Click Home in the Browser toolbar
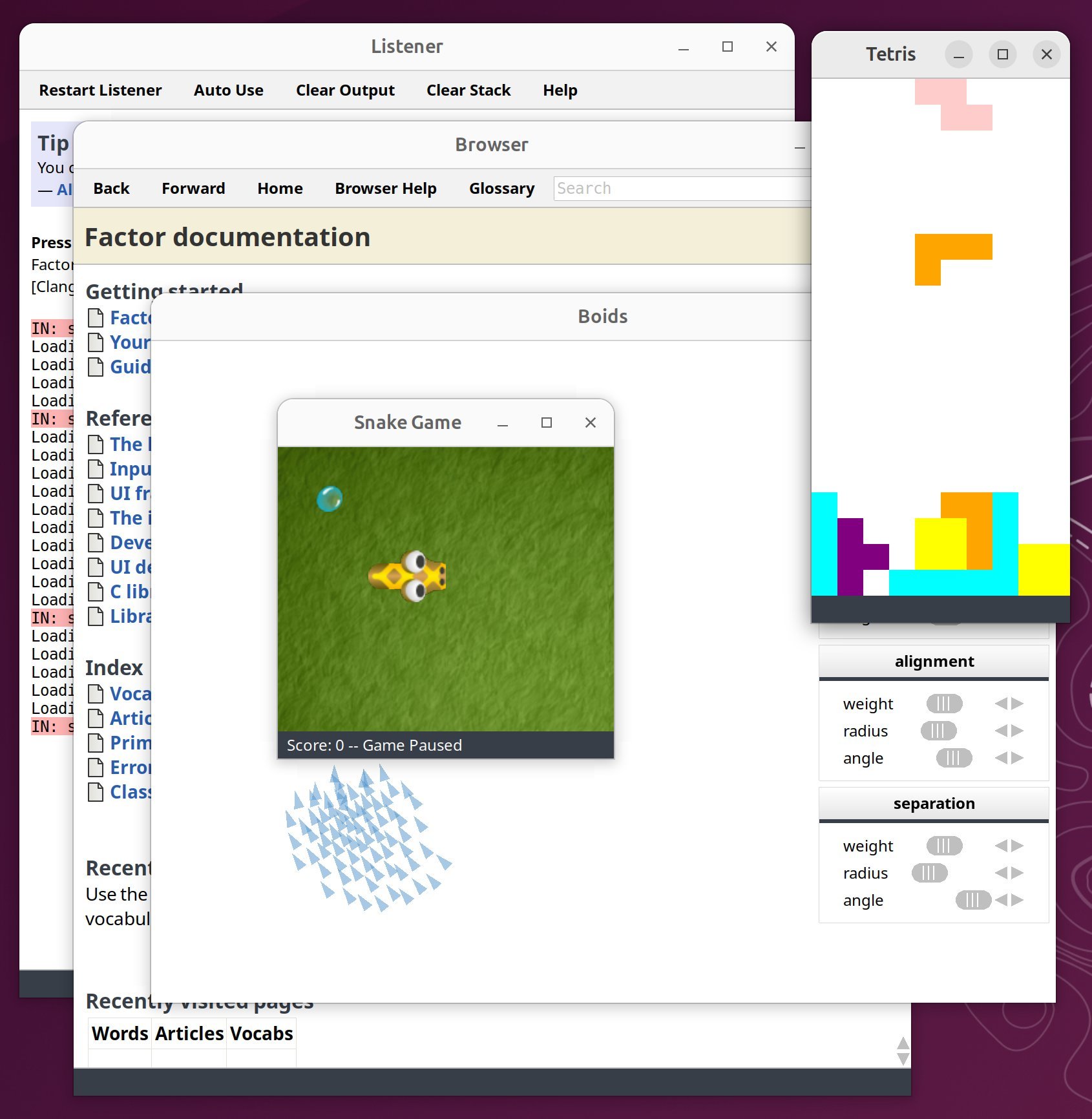The height and width of the screenshot is (1119, 1092). coord(279,188)
